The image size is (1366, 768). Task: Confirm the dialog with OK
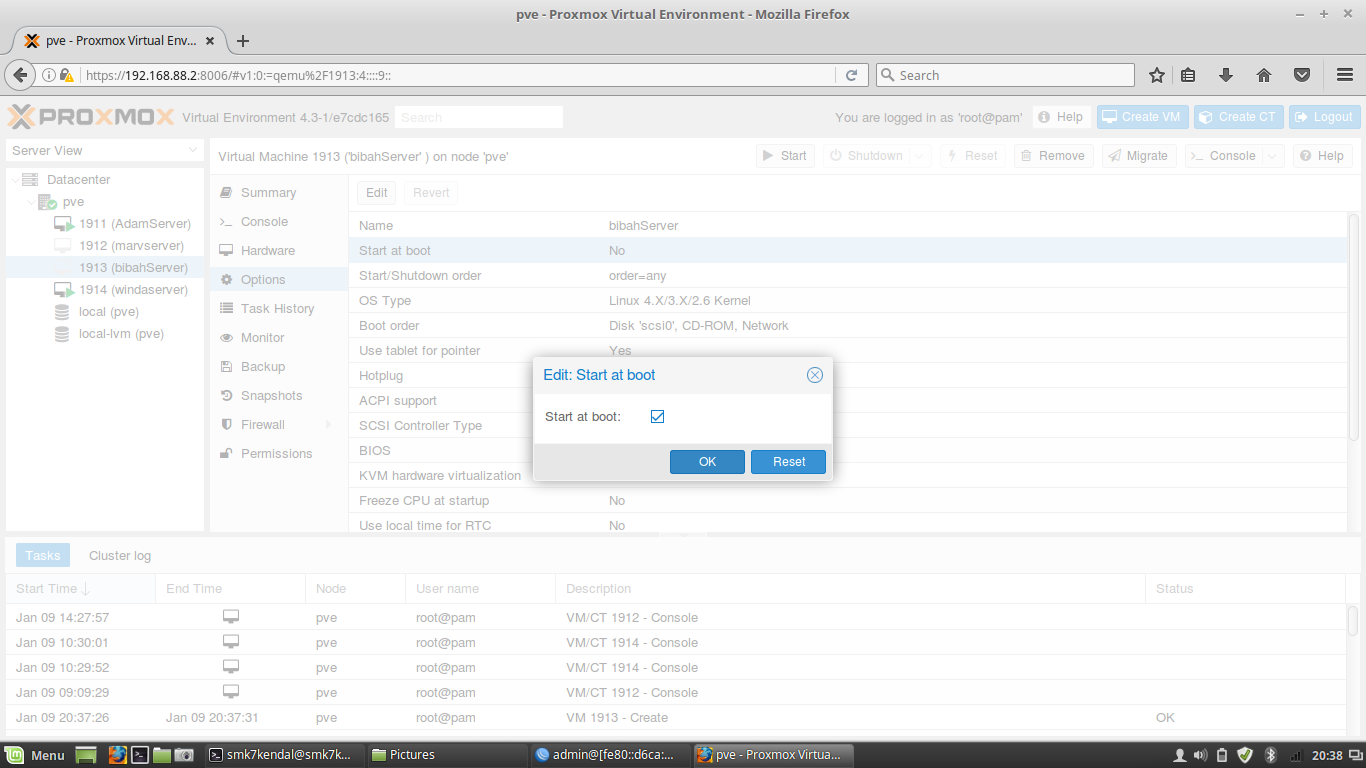pos(707,461)
